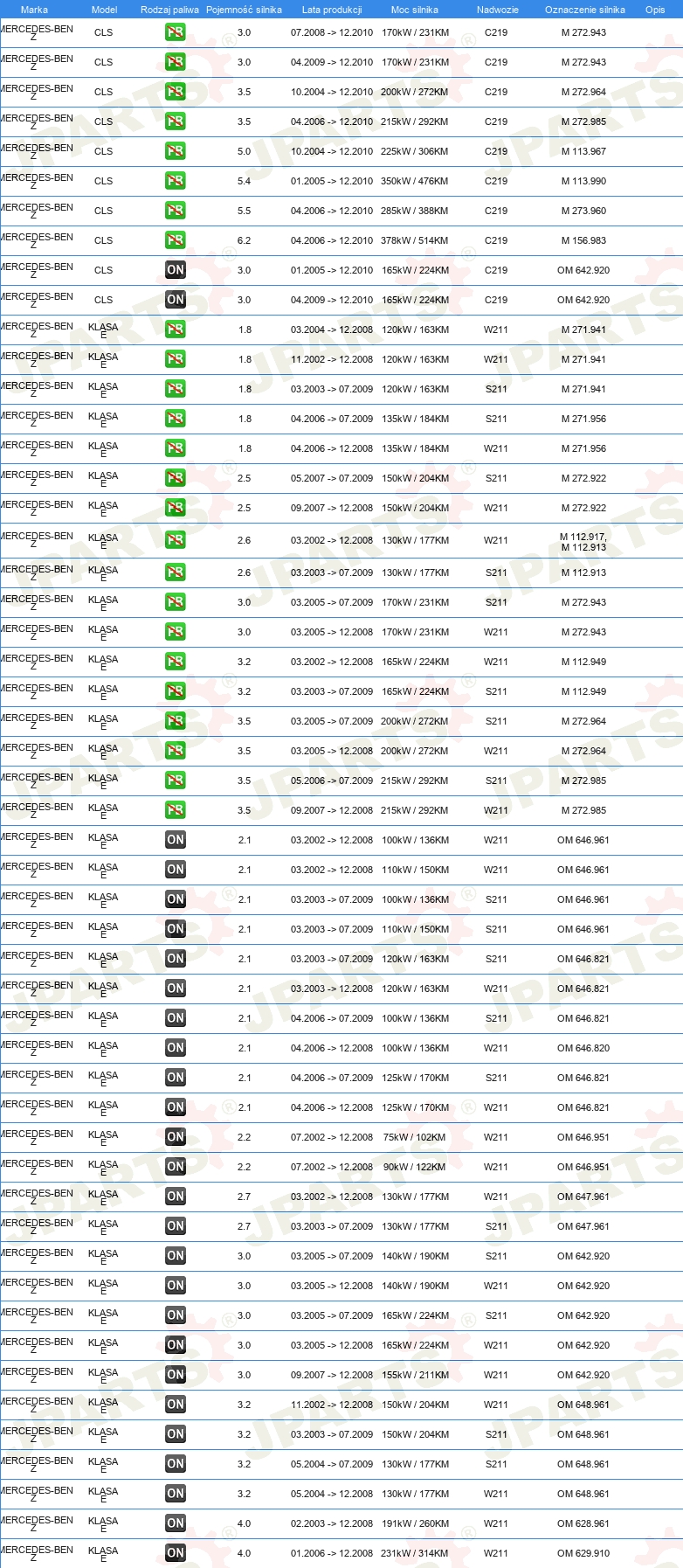Click the 378kW / 514KM power value

click(415, 240)
